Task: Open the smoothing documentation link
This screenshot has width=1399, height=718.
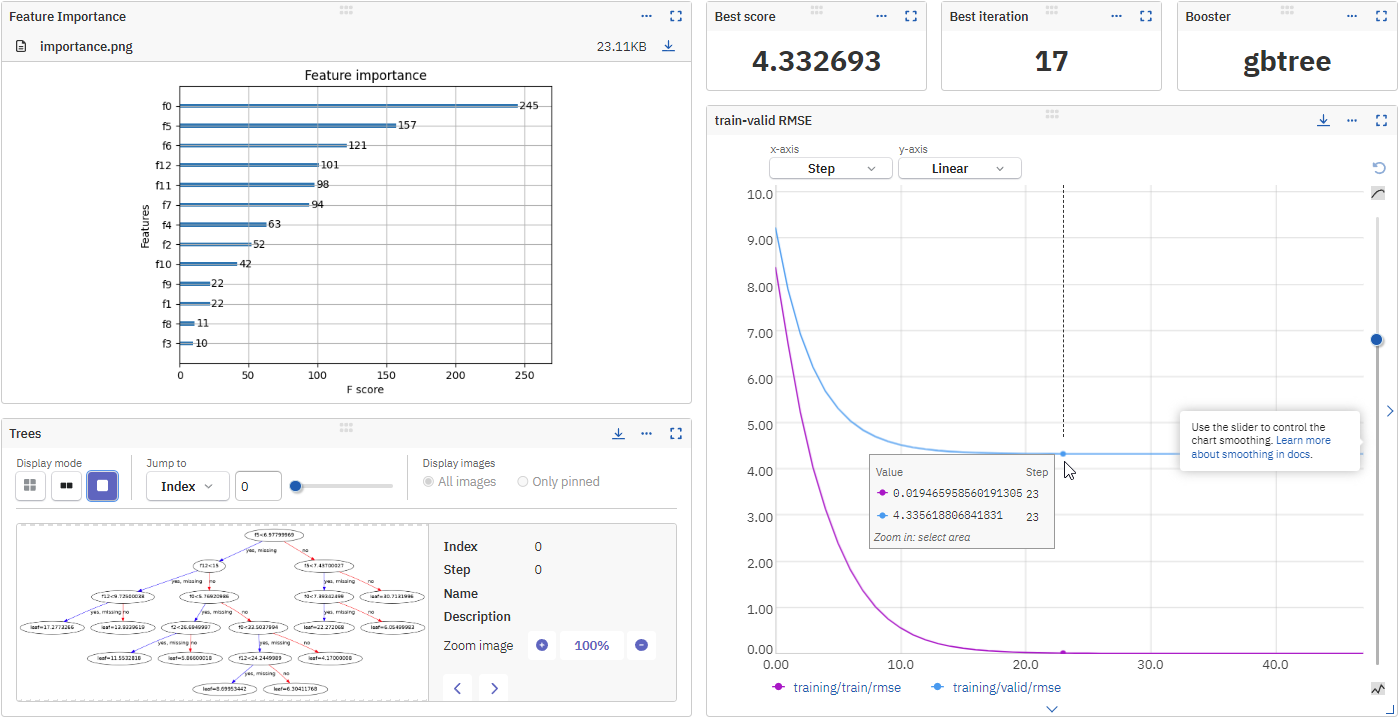Action: click(1303, 440)
